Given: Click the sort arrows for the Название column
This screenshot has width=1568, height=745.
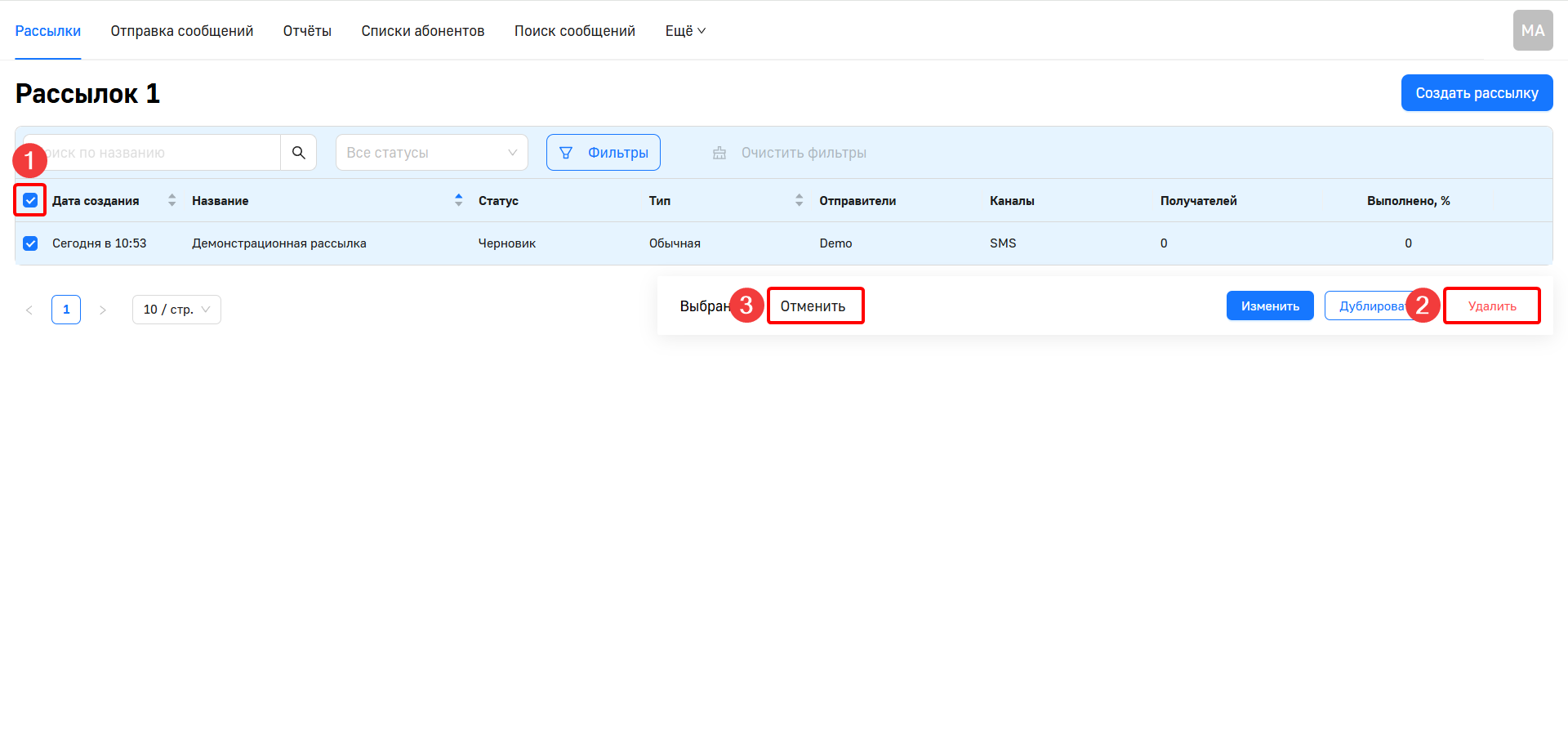Looking at the screenshot, I should tap(458, 201).
